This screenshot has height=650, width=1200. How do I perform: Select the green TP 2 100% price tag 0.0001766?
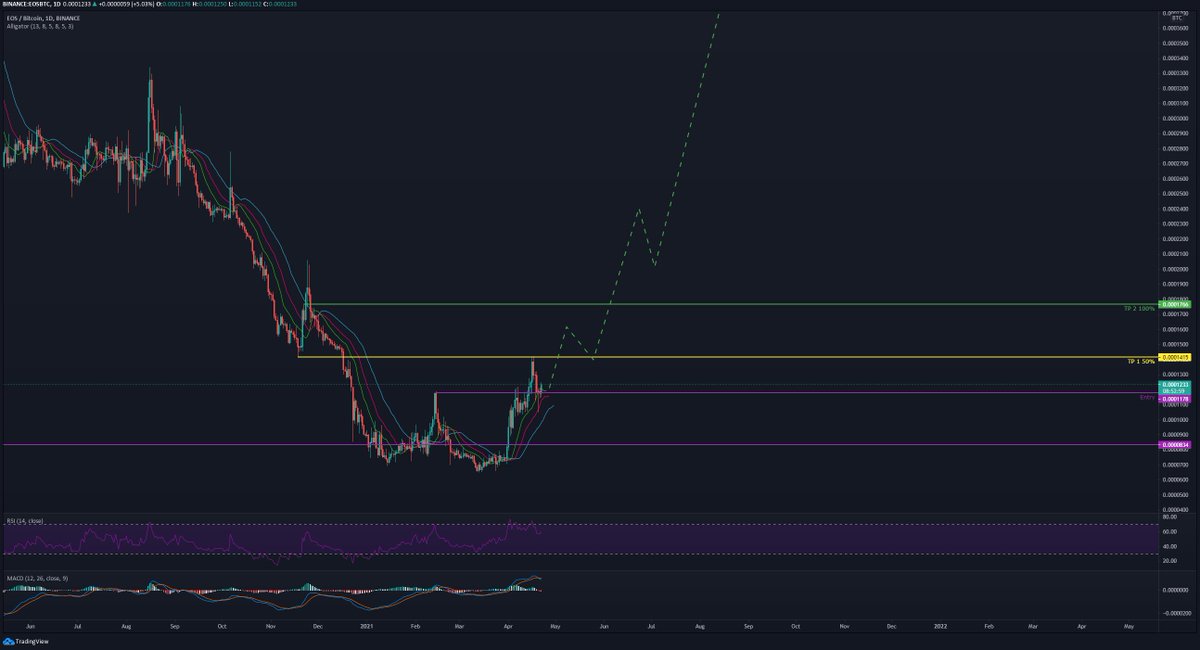tap(1176, 304)
